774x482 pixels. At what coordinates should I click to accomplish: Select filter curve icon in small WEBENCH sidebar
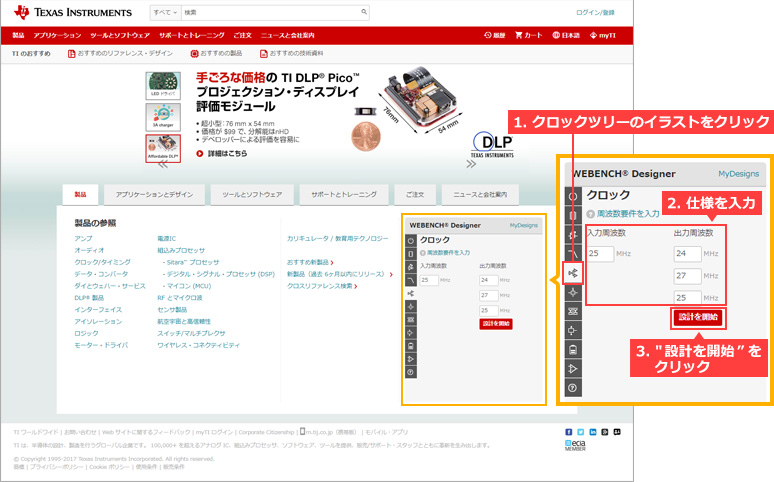click(x=411, y=280)
